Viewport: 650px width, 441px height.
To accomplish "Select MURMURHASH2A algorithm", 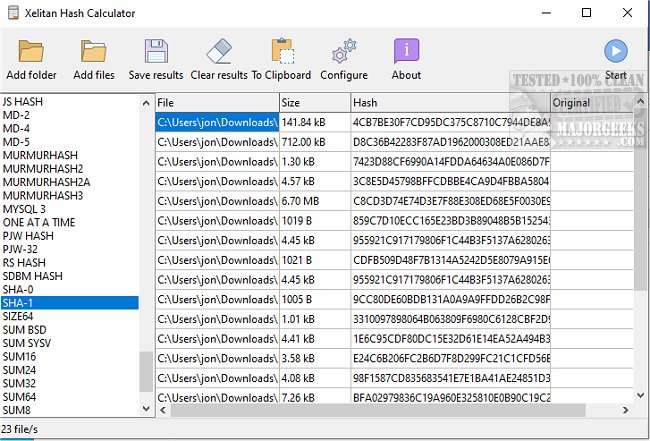I will point(46,182).
